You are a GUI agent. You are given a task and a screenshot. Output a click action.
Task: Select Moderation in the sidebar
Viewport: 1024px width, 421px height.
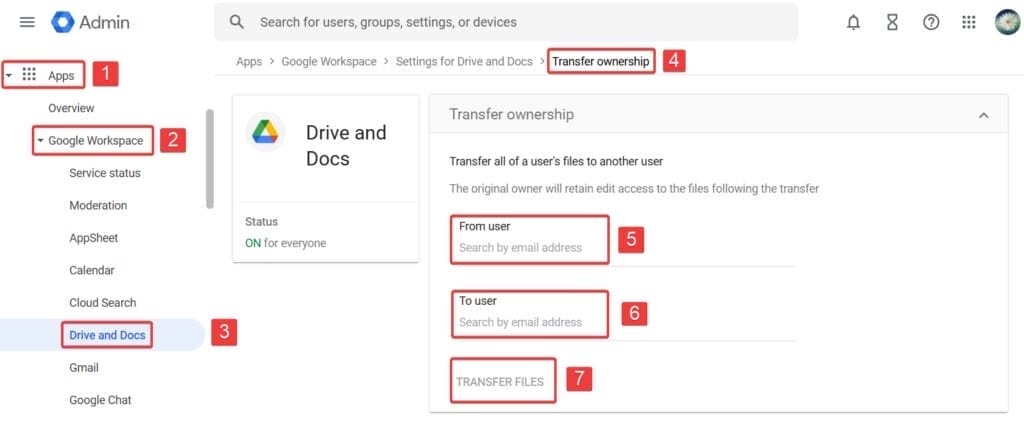[x=98, y=206]
